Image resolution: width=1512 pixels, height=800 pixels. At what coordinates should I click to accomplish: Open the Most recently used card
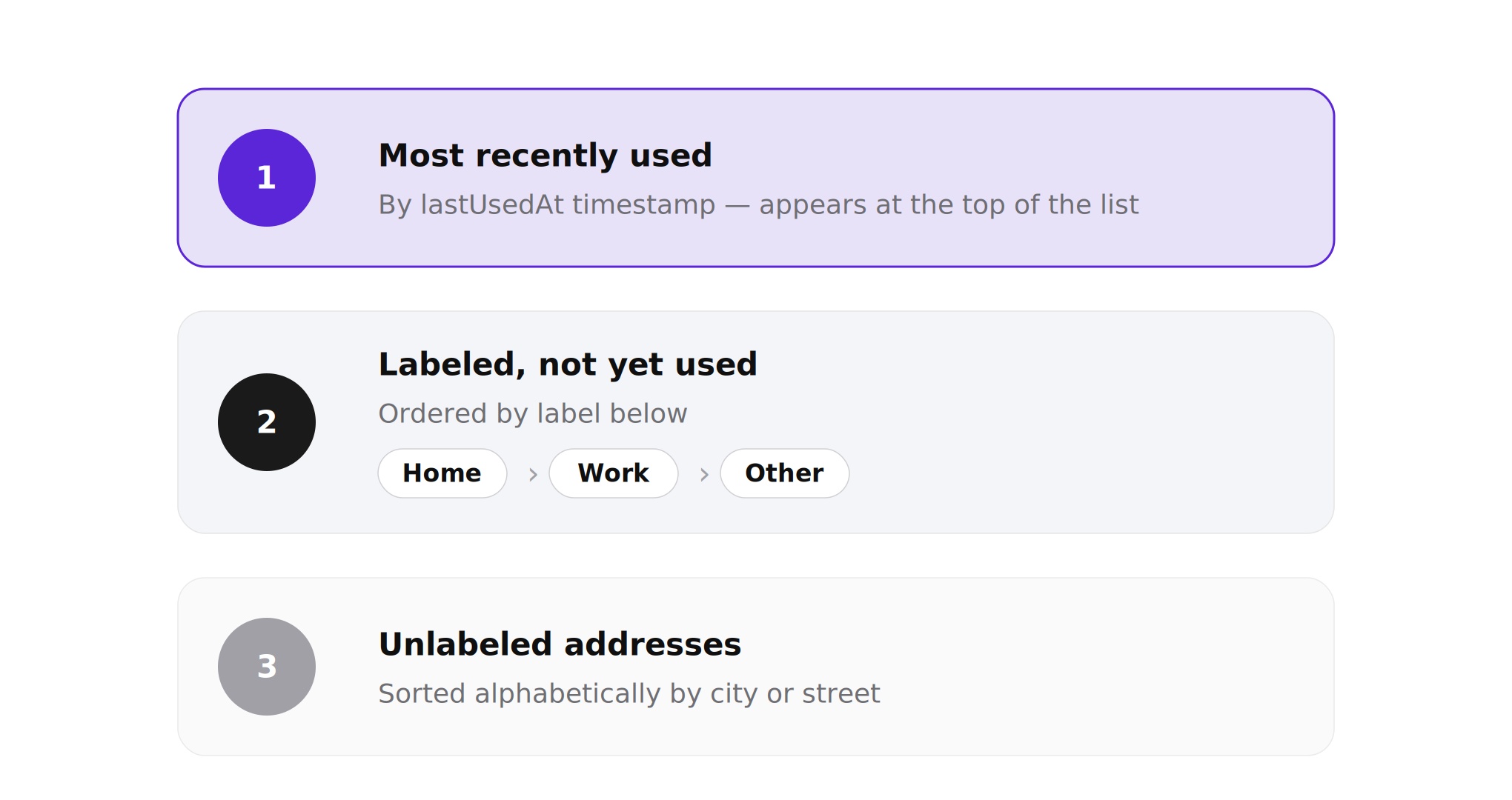click(x=756, y=178)
